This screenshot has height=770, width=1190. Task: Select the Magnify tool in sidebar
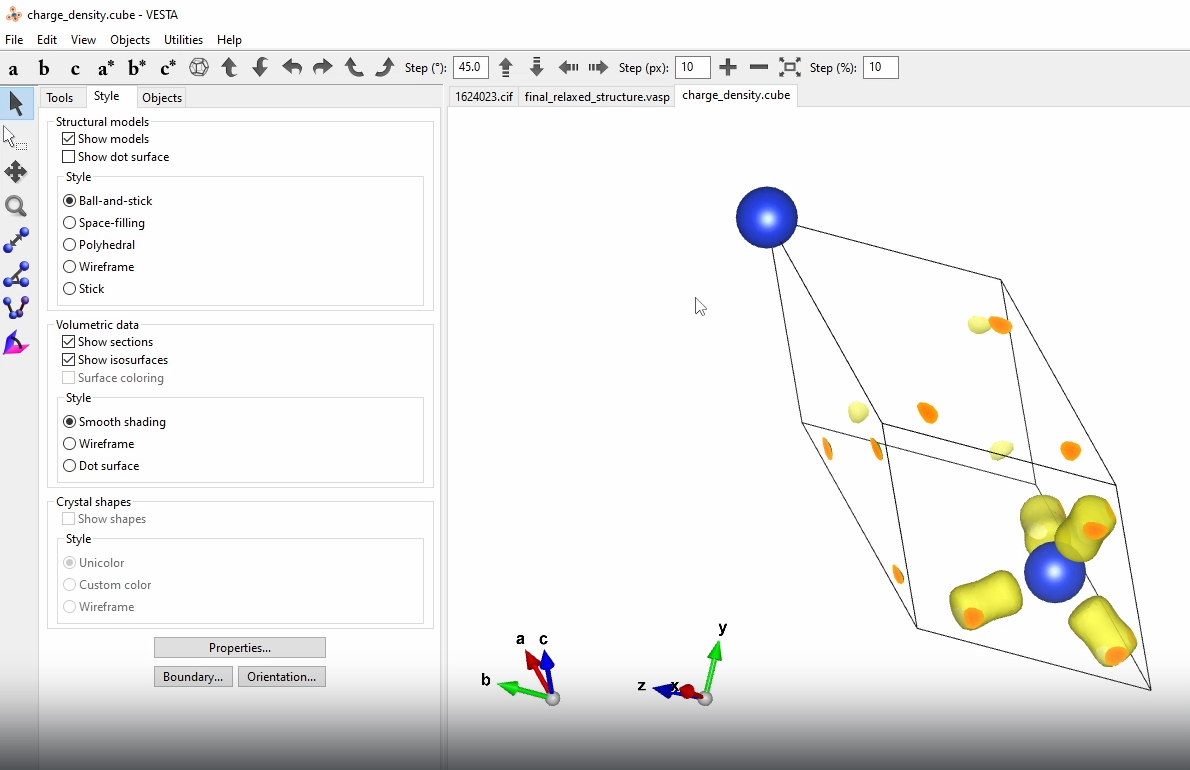(x=16, y=207)
